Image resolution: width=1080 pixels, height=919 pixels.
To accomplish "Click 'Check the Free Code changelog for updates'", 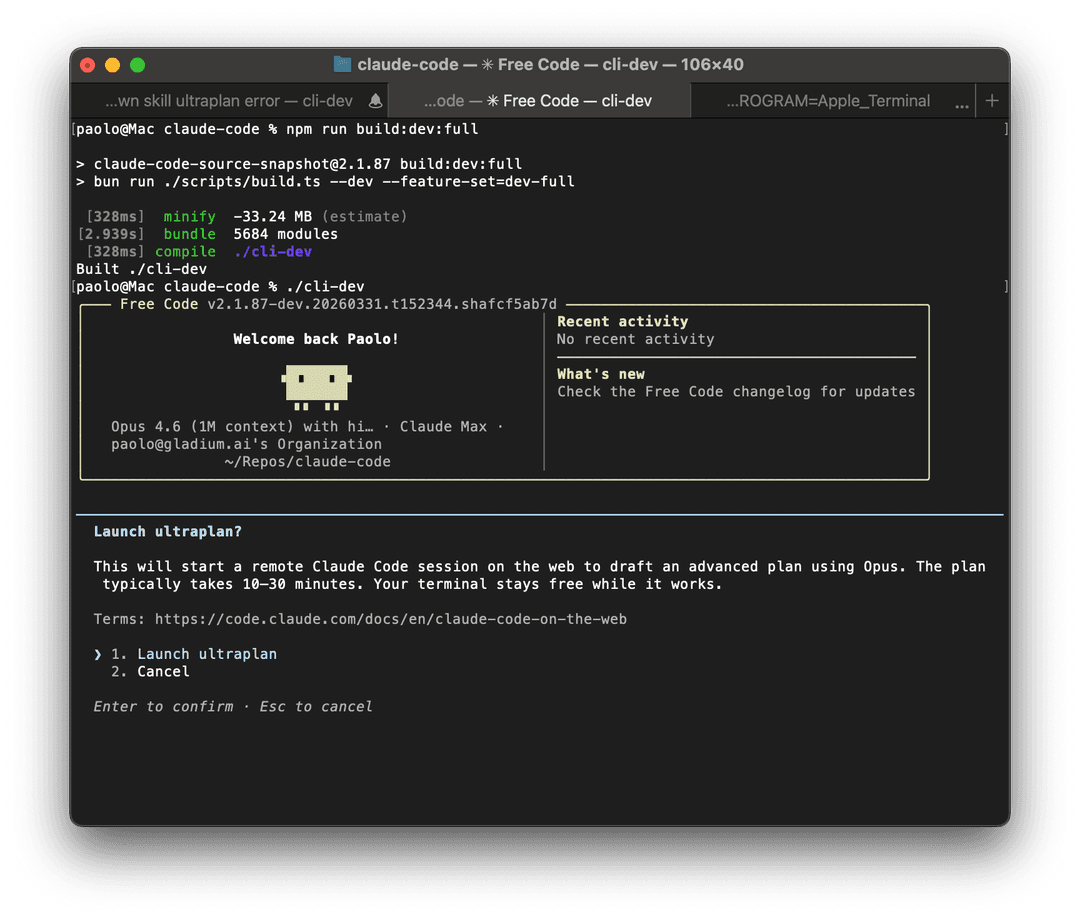I will [736, 392].
